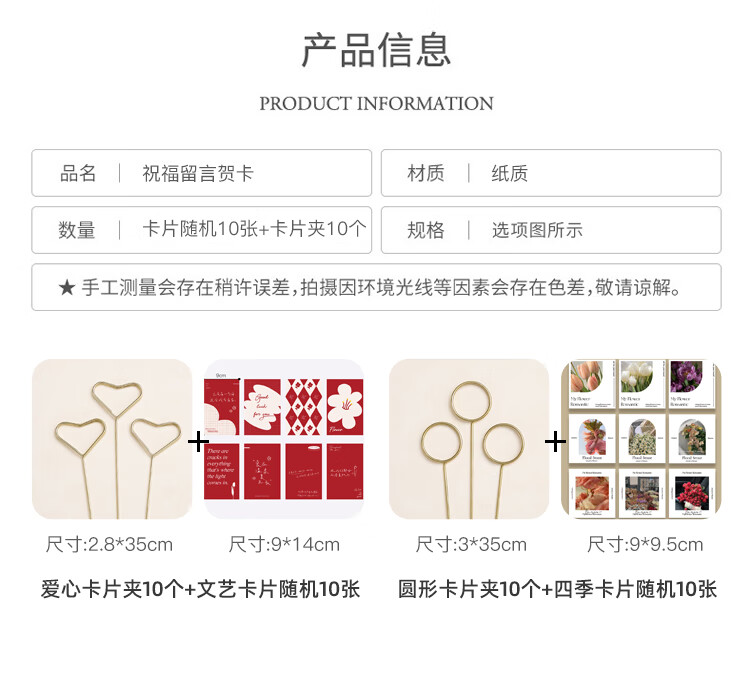Click the 尺寸:2.8*35cm label
The height and width of the screenshot is (675, 750).
click(x=109, y=544)
